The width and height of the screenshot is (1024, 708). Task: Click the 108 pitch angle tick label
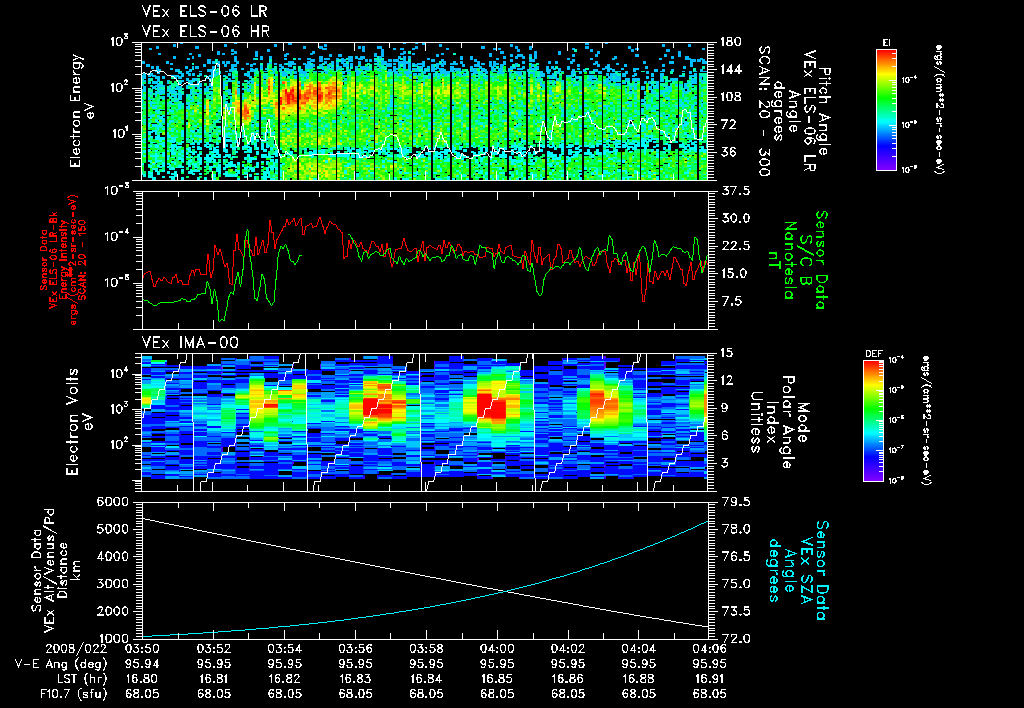pos(731,97)
